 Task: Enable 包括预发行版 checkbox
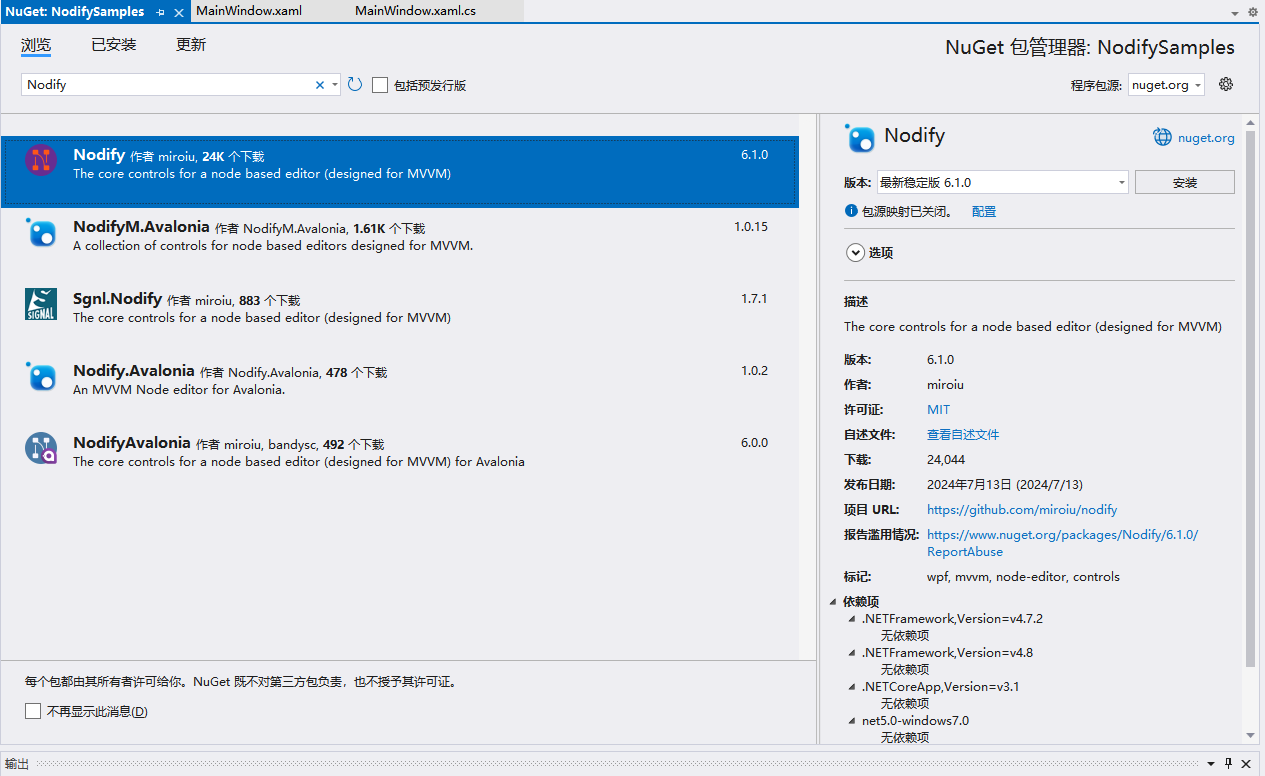click(x=379, y=84)
